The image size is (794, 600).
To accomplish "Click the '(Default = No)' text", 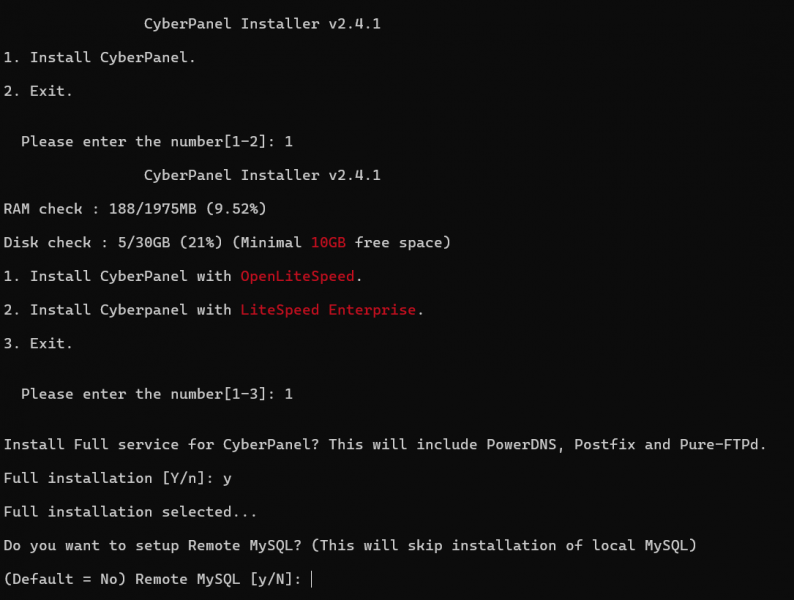I will point(64,579).
